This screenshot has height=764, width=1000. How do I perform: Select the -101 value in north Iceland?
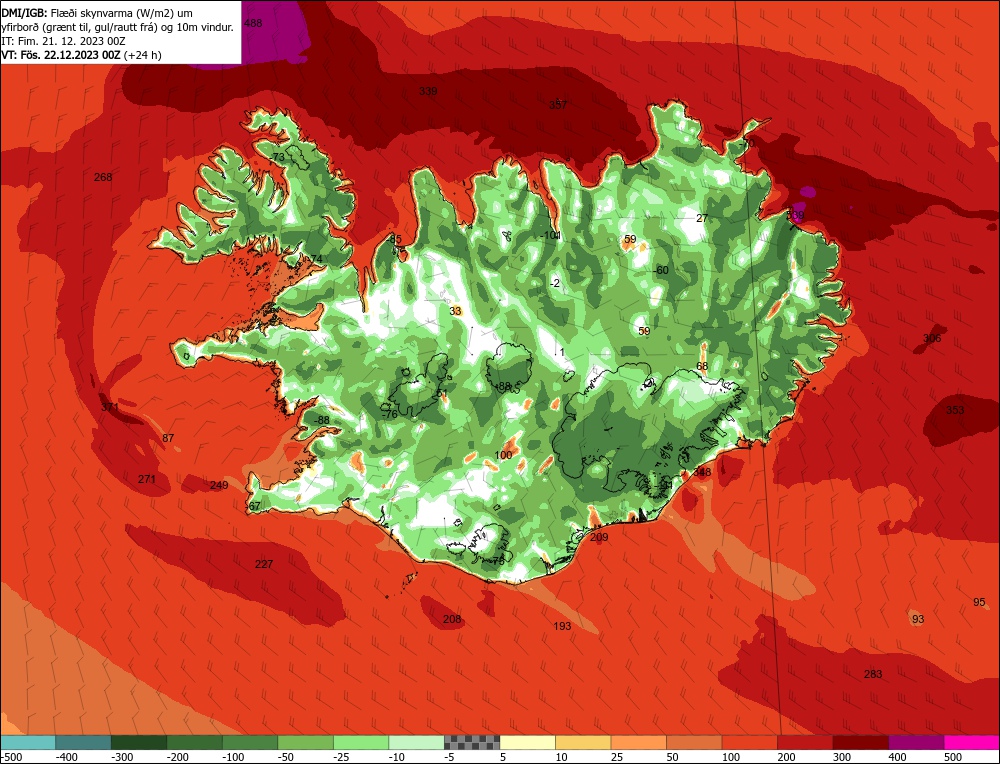tap(550, 235)
